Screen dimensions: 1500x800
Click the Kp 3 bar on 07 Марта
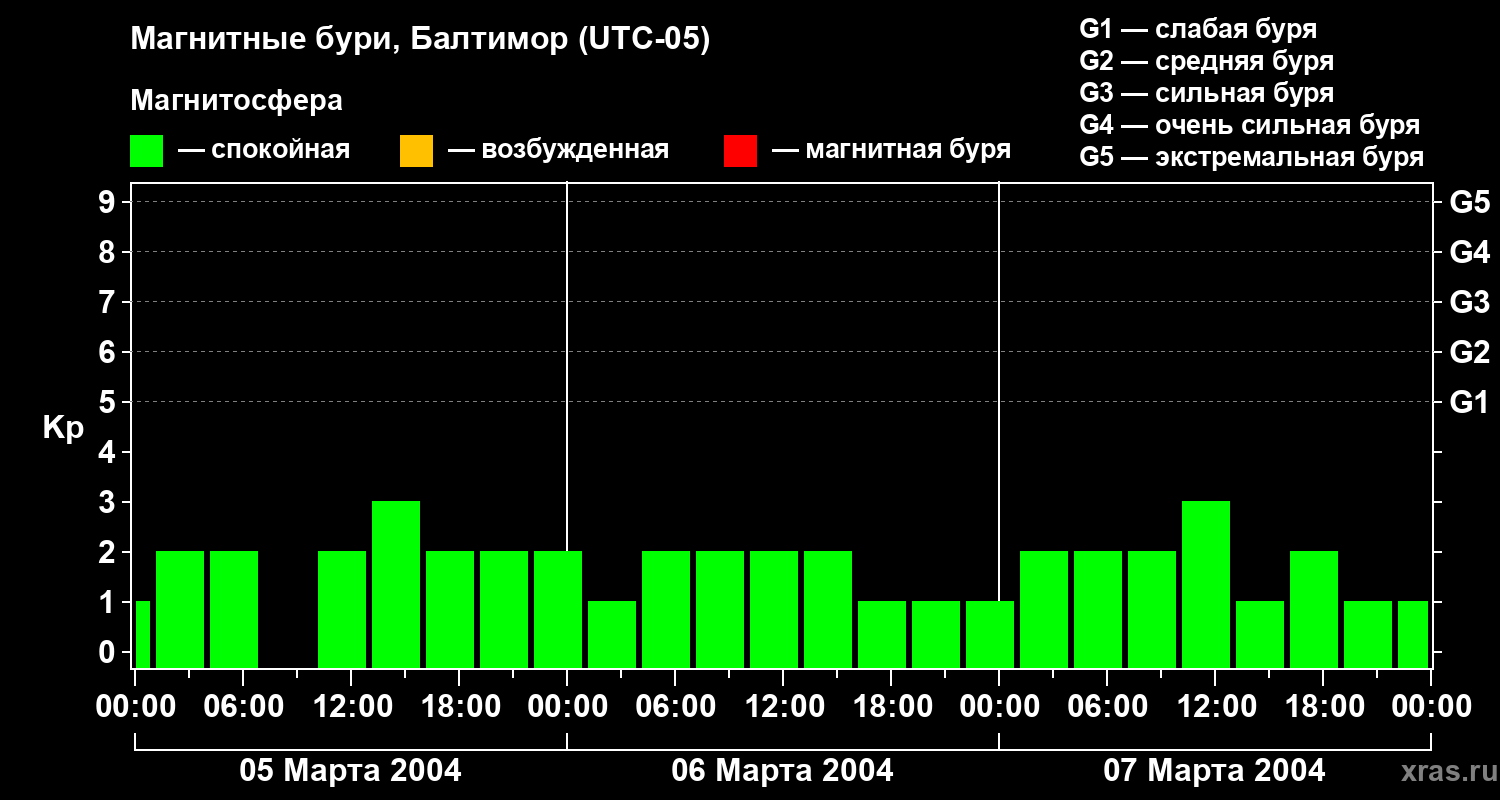click(1206, 584)
